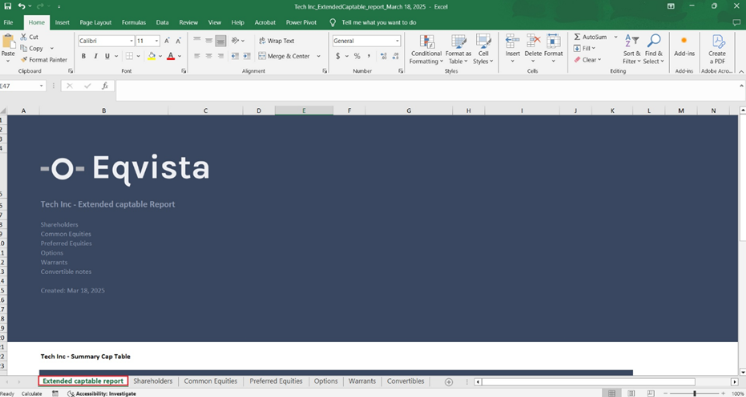This screenshot has width=746, height=397.
Task: Click the Insert Function fx button
Action: (105, 86)
